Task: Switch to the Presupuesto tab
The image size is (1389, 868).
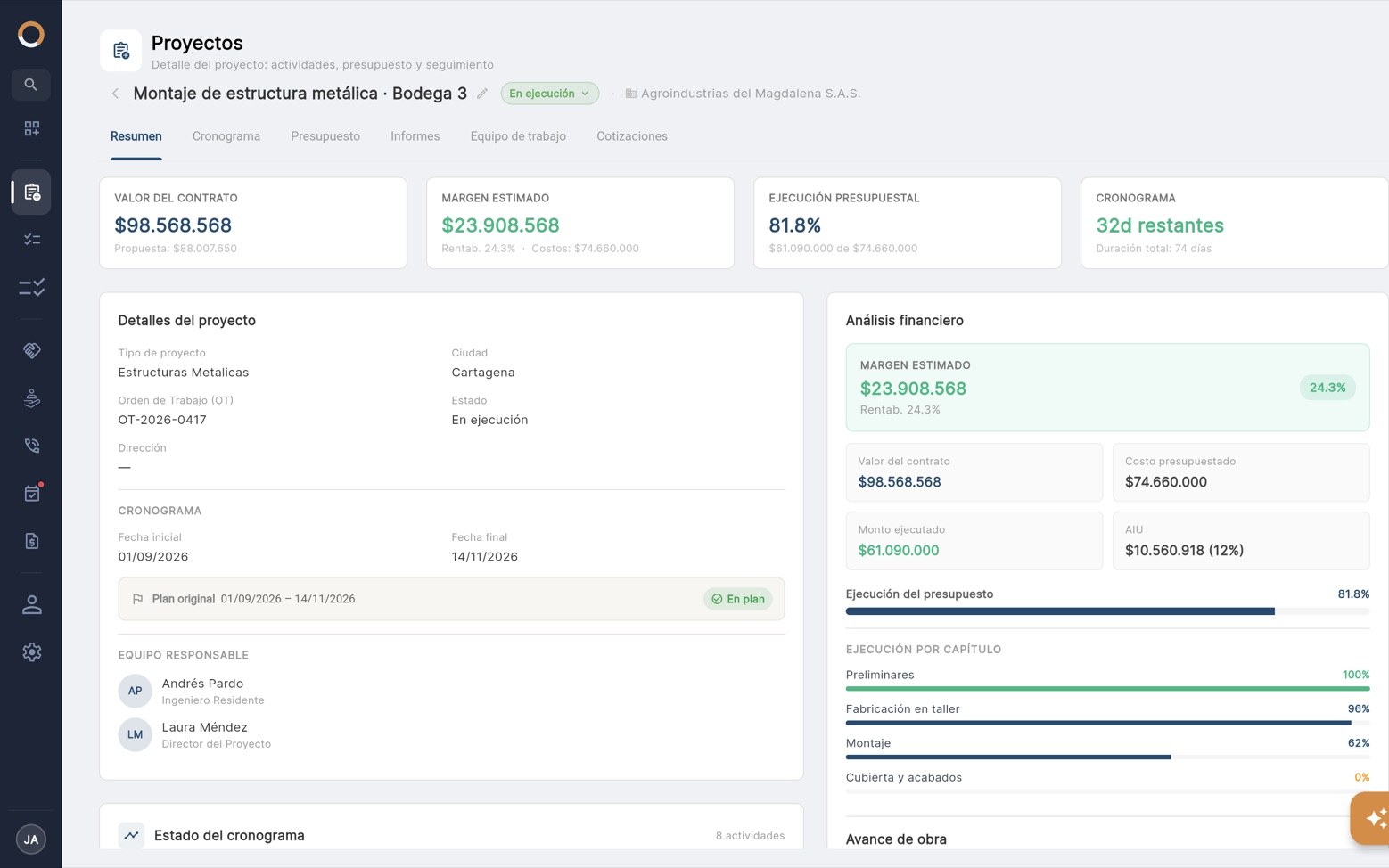Action: (x=325, y=136)
